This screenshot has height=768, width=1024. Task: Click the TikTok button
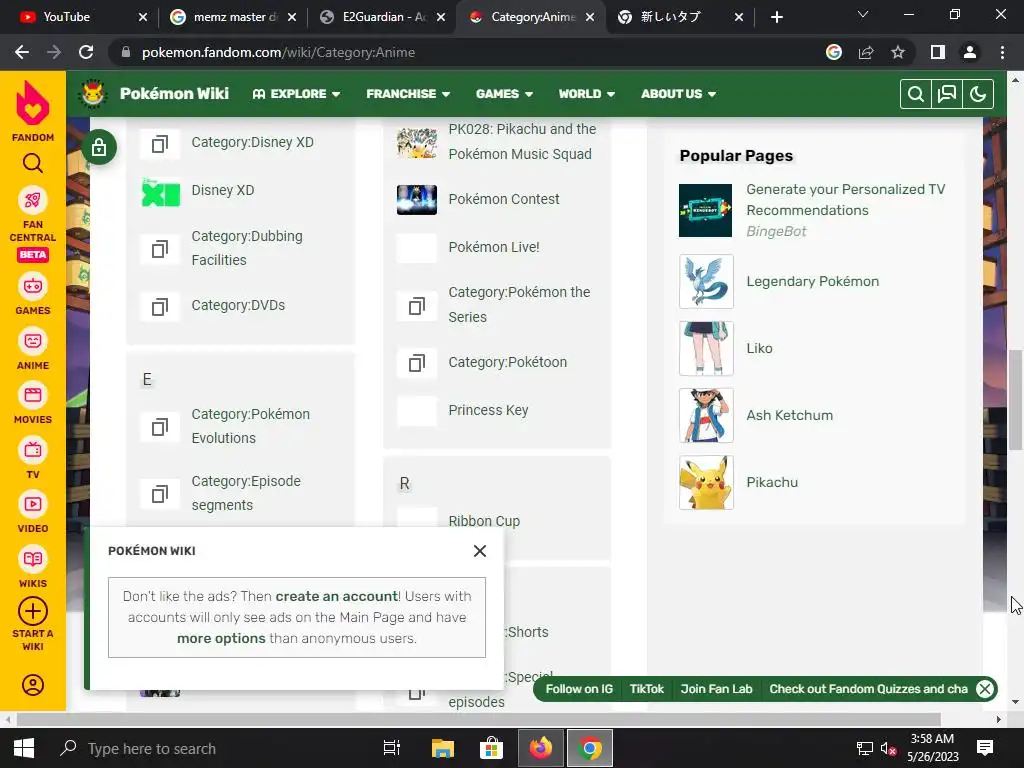[x=647, y=689]
